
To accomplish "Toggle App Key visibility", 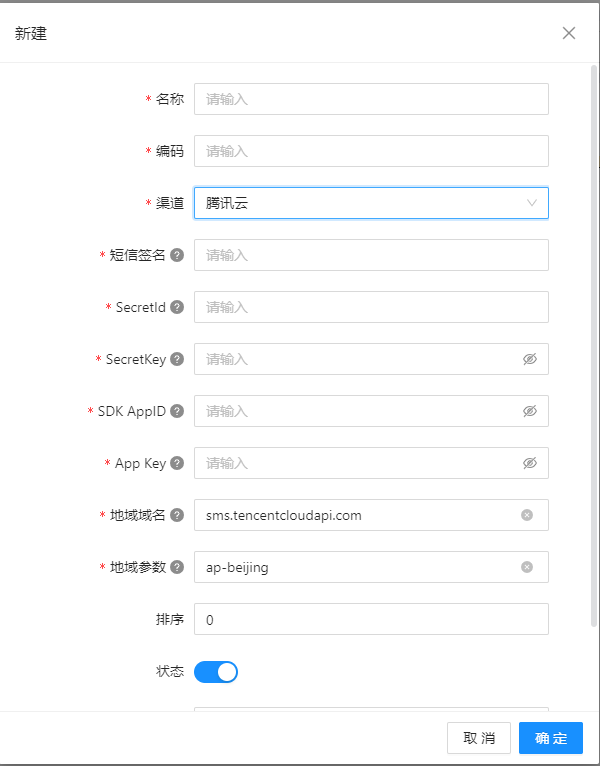I will [x=530, y=463].
